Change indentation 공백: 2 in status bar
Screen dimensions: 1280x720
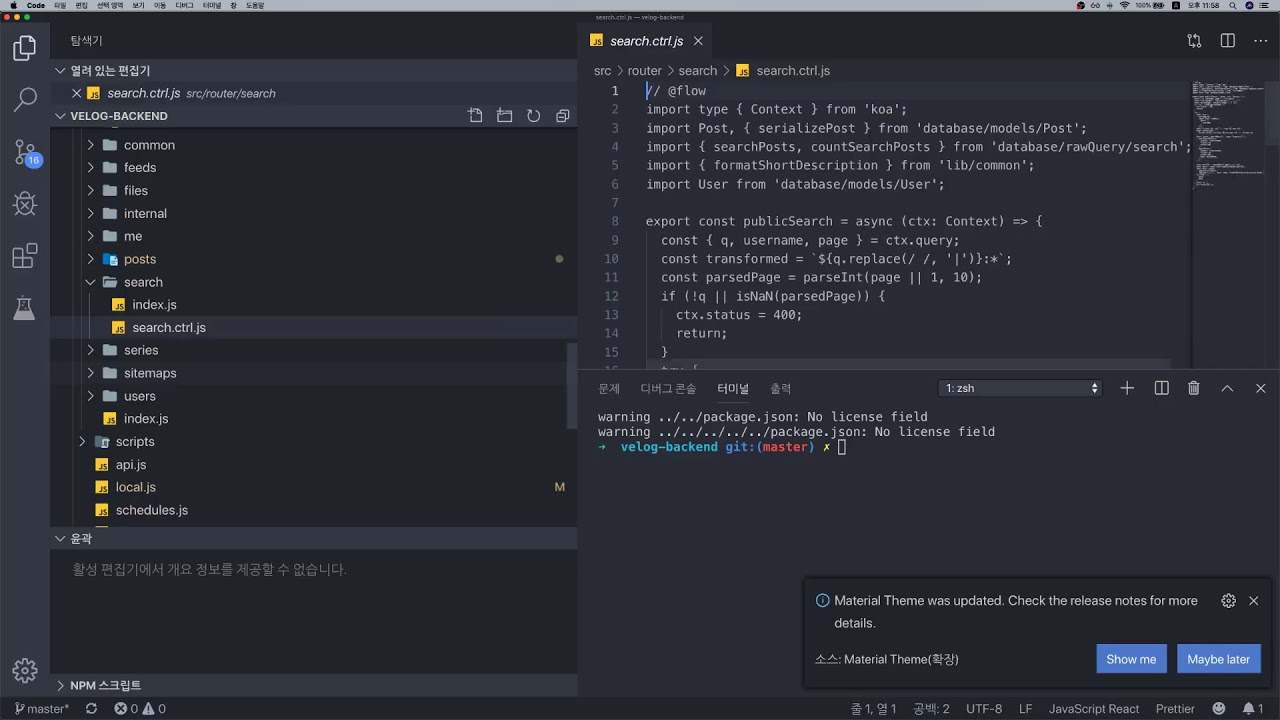click(x=931, y=709)
